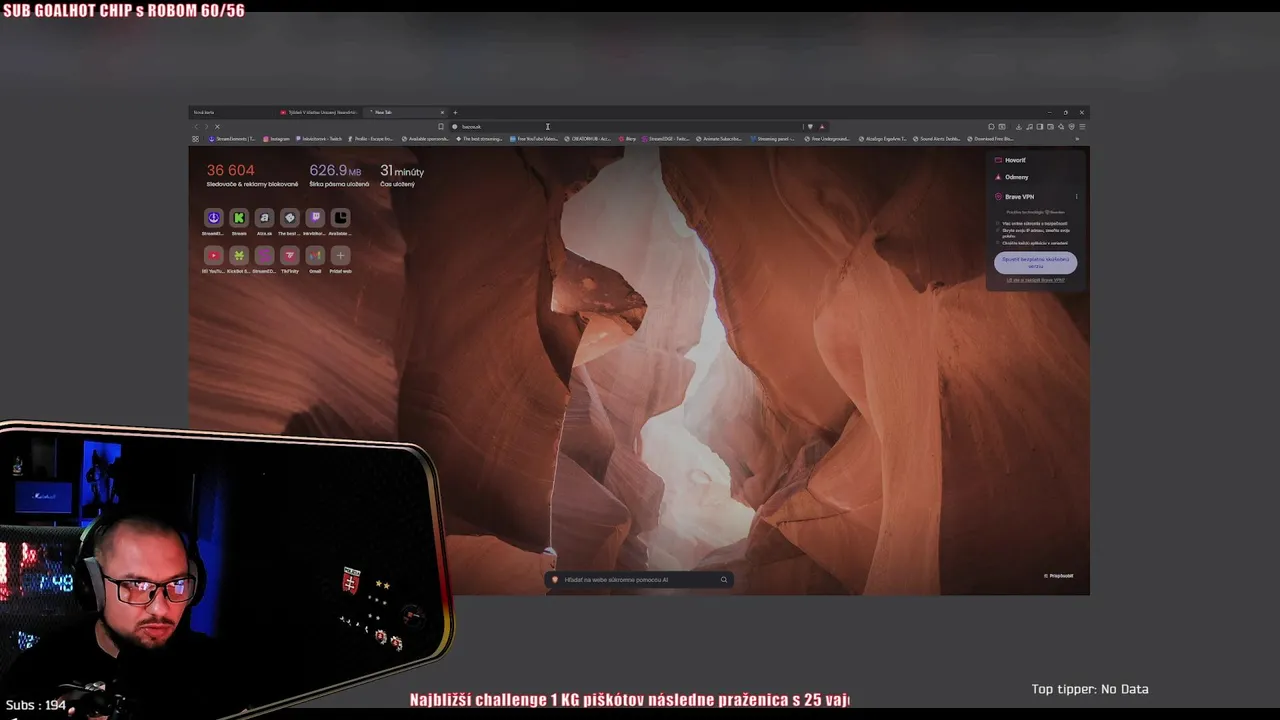The image size is (1280, 720).
Task: Switch to the YouTube video tab
Action: (319, 112)
